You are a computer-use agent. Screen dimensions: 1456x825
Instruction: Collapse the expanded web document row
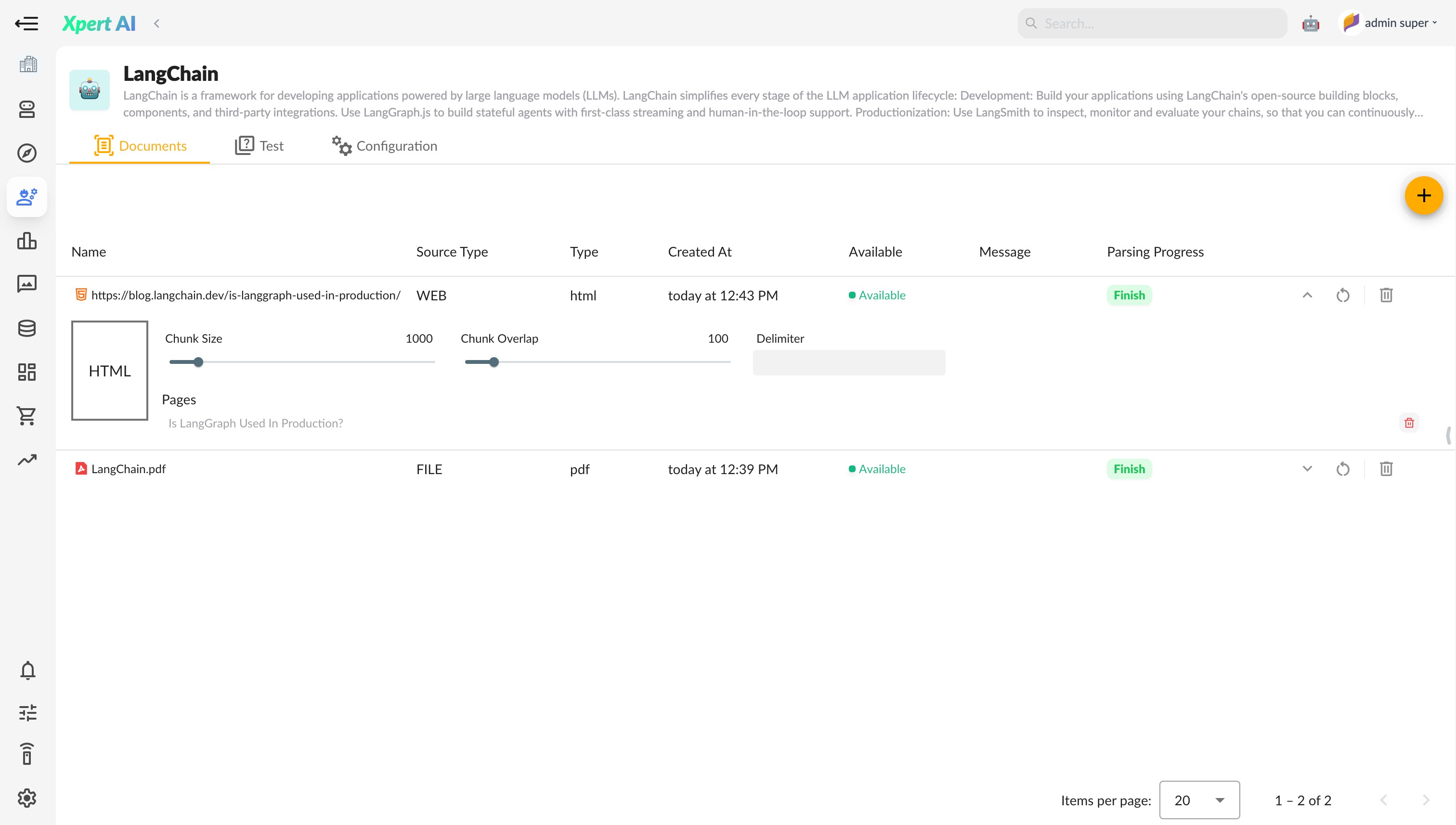click(1307, 295)
